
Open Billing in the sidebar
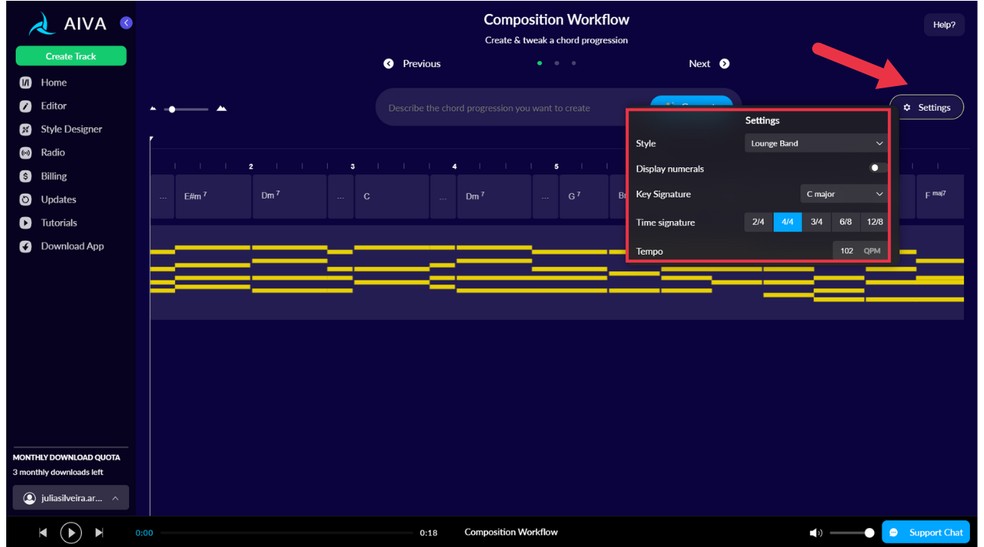click(53, 176)
